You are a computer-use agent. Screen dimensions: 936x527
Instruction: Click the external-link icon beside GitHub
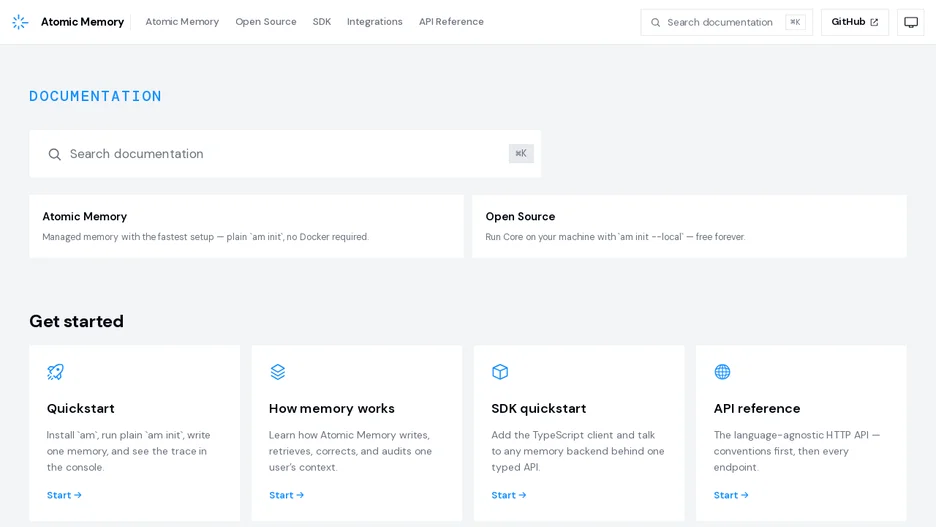coord(875,22)
